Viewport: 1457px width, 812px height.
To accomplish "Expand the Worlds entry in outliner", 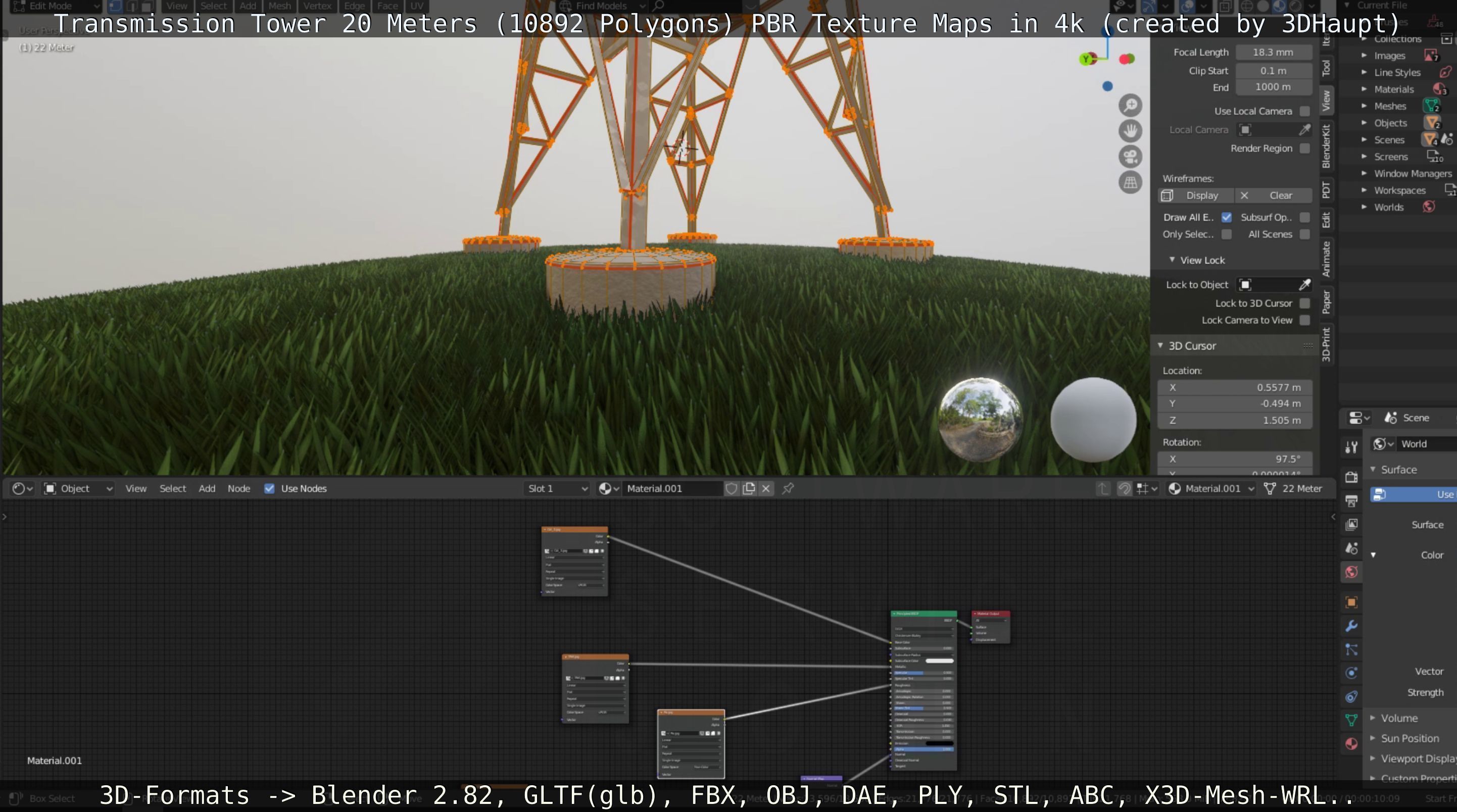I will [1364, 207].
